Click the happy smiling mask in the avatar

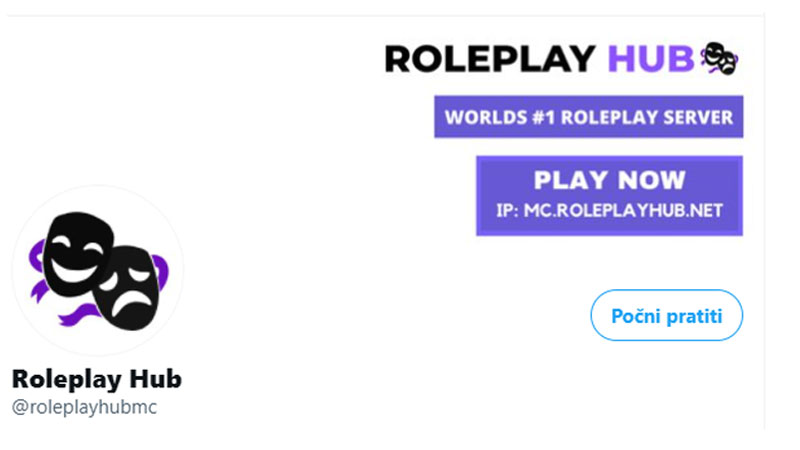(77, 254)
